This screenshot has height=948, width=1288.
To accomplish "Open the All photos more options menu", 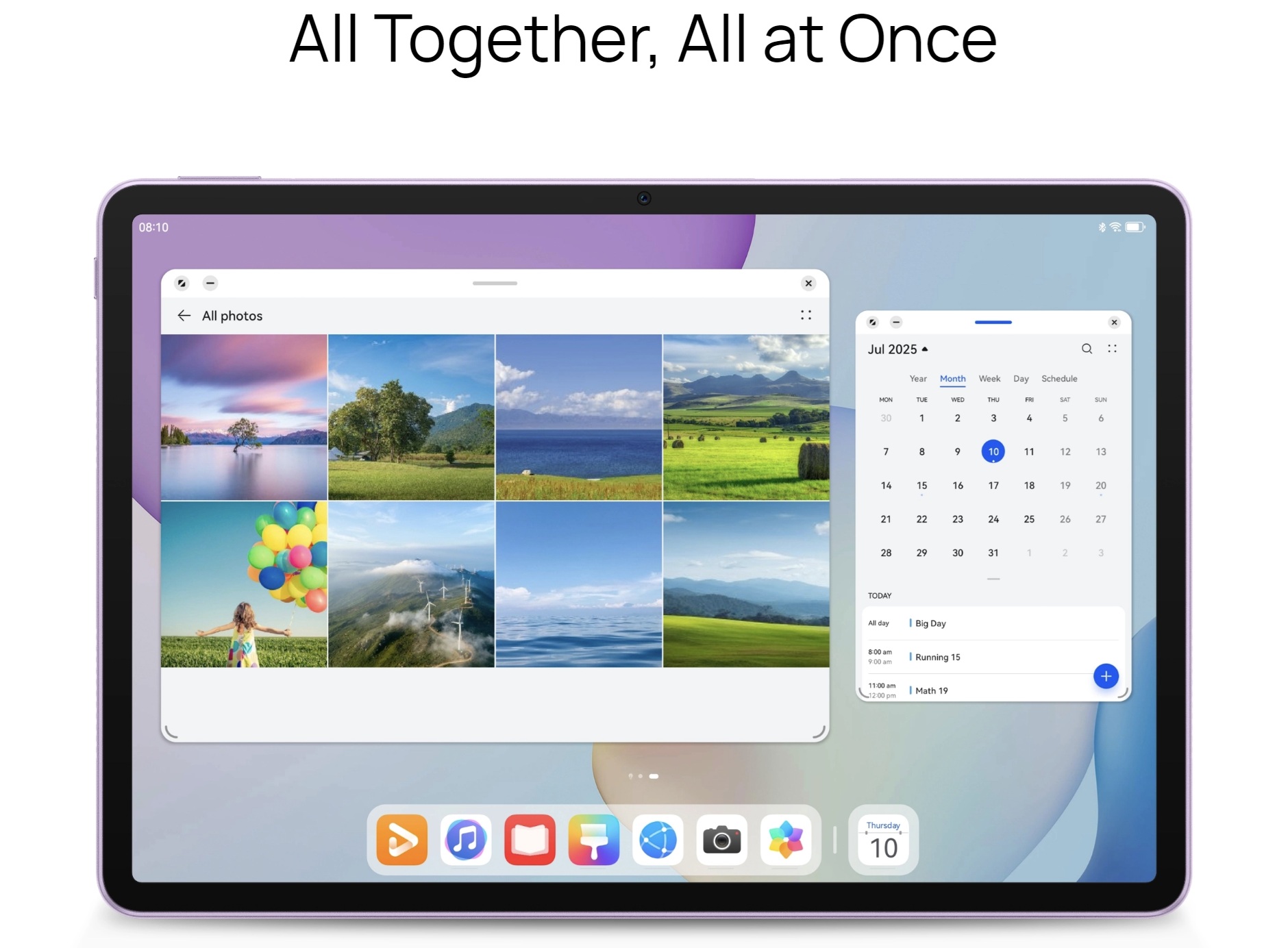I will coord(806,315).
